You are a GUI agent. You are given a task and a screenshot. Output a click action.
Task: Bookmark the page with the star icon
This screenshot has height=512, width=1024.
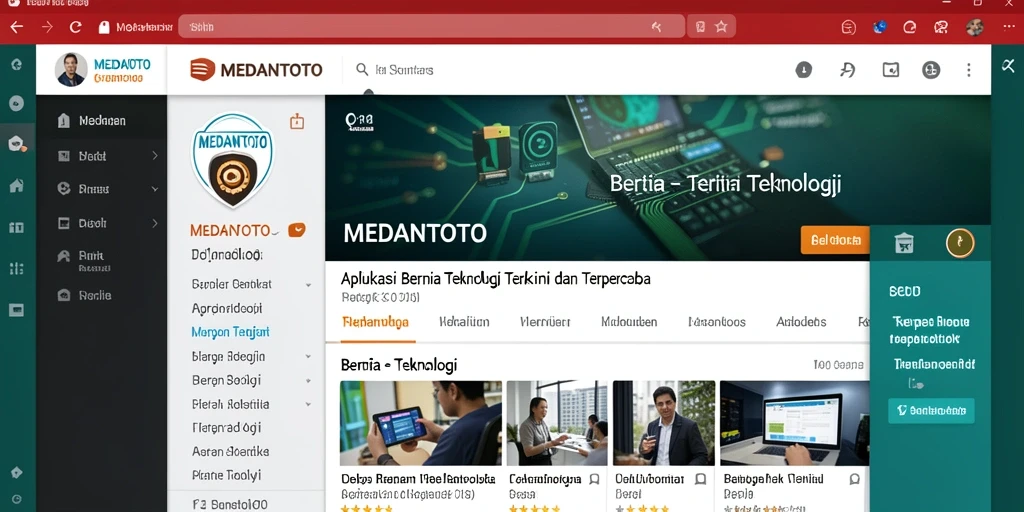point(721,27)
